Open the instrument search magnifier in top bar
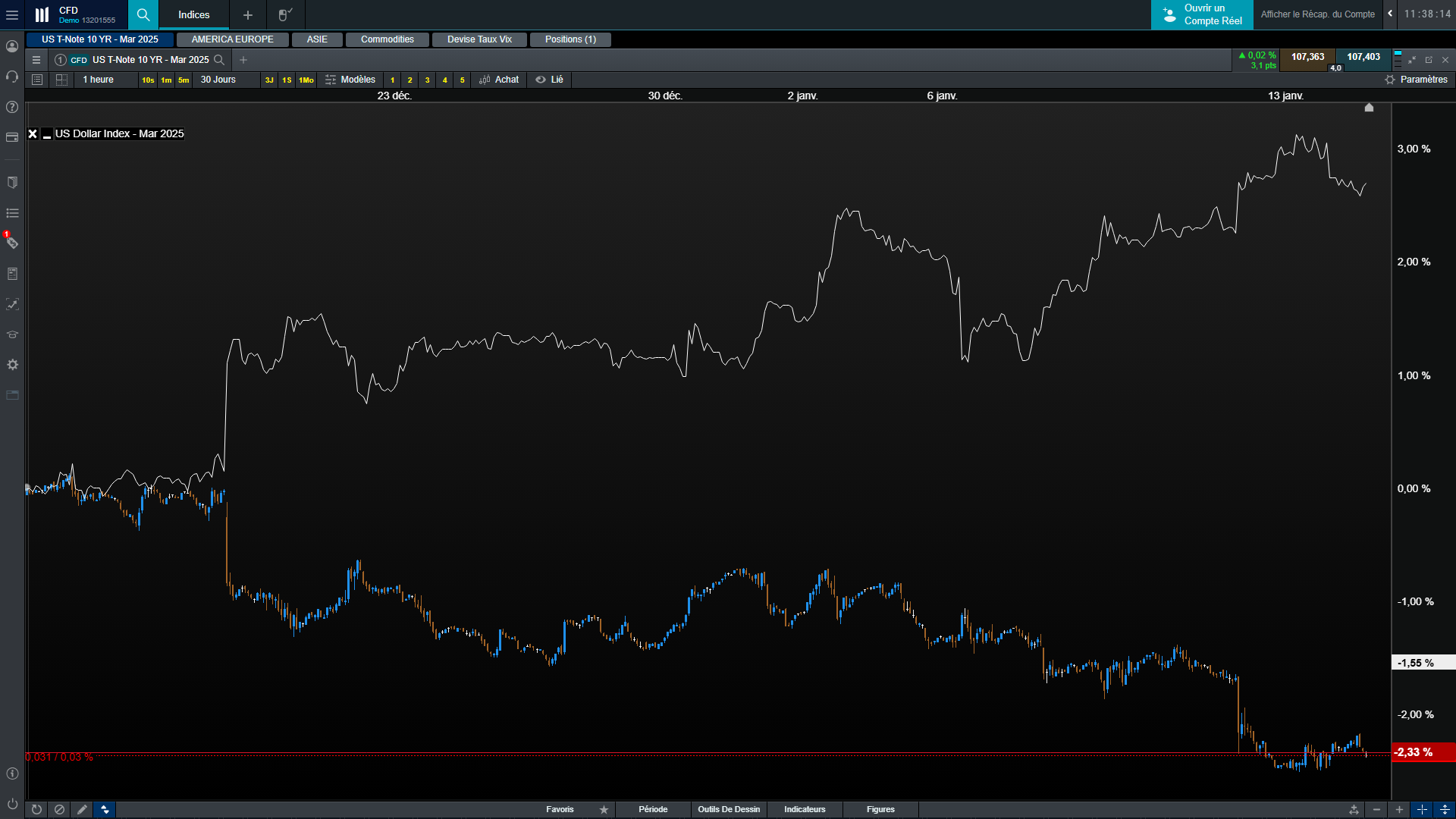Image resolution: width=1456 pixels, height=819 pixels. pyautogui.click(x=143, y=14)
